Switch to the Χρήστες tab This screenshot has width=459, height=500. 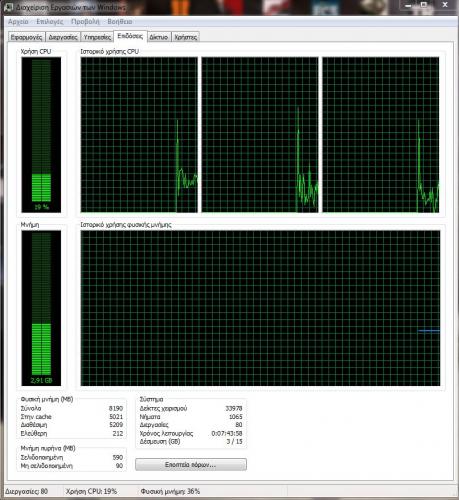186,37
